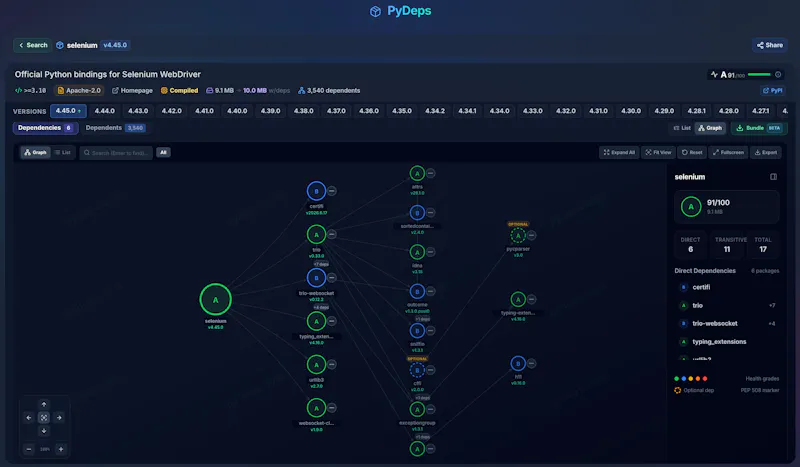The width and height of the screenshot is (800, 467).
Task: Select the trio-websocket node
Action: pos(316,278)
